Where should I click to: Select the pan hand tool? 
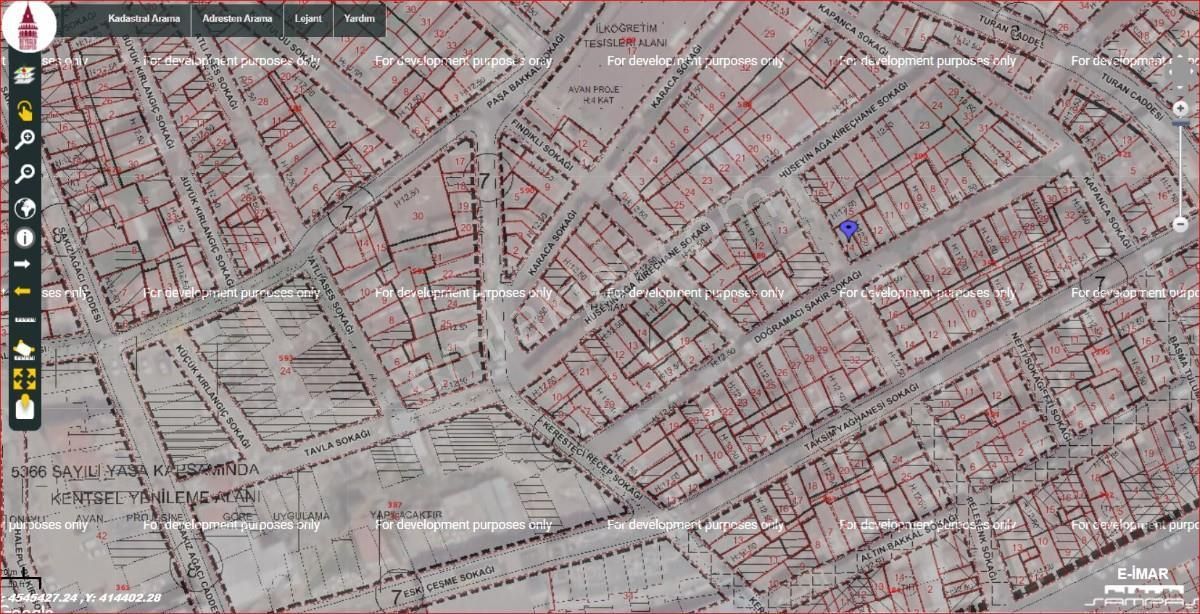pyautogui.click(x=27, y=113)
